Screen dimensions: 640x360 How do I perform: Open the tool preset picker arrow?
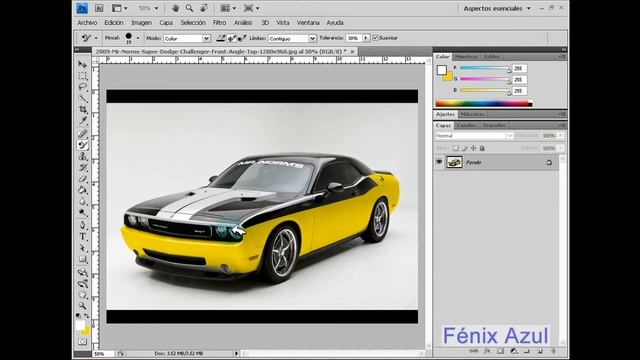(96, 38)
